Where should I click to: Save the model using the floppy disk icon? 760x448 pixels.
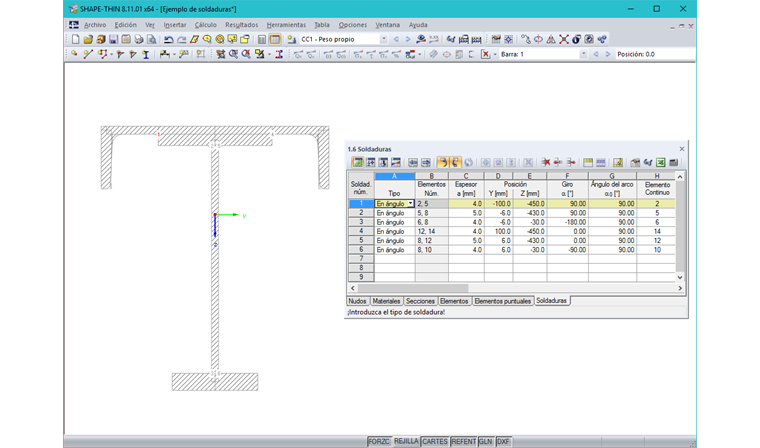113,39
